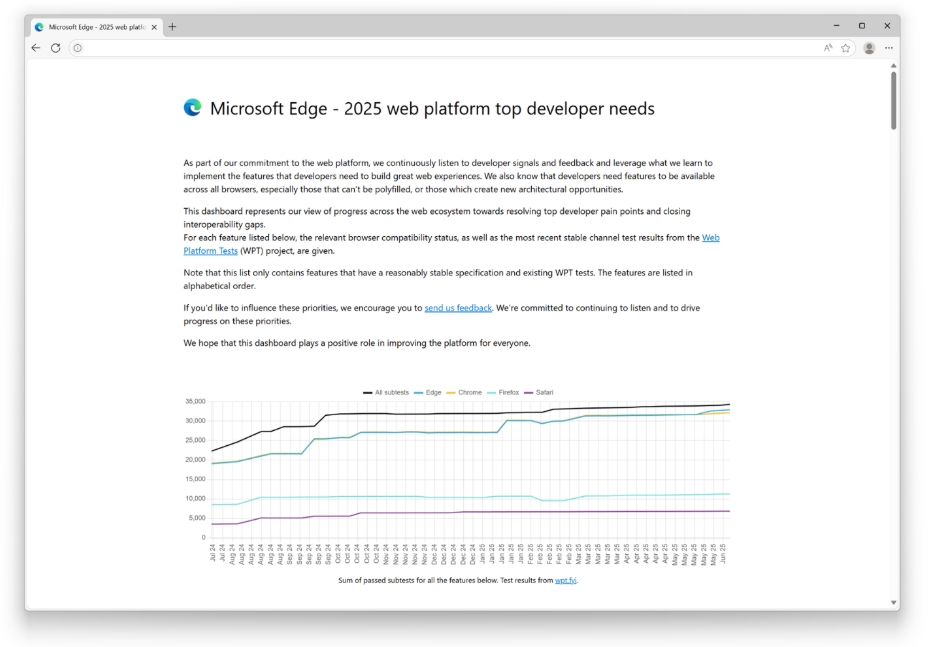Open a new tab with plus button

(x=173, y=26)
